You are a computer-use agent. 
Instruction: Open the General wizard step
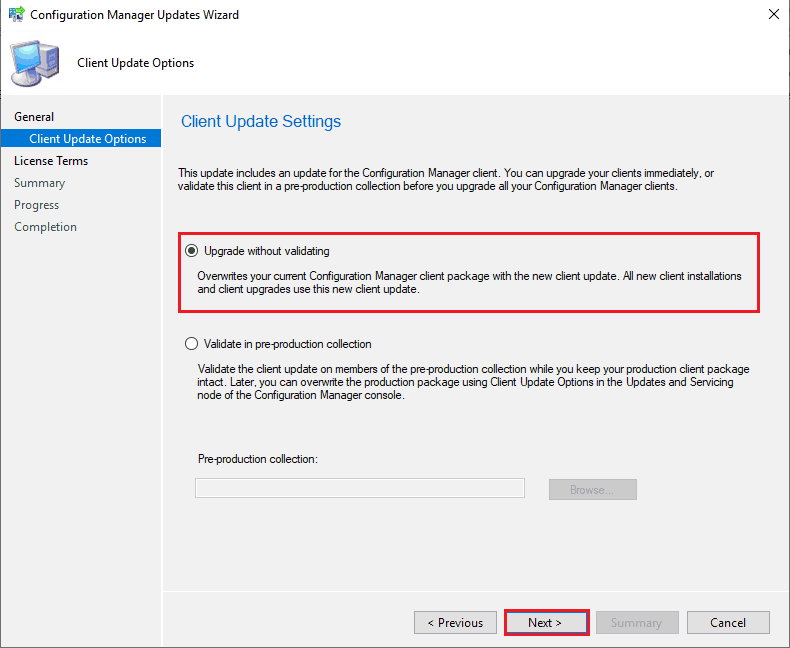pos(34,116)
